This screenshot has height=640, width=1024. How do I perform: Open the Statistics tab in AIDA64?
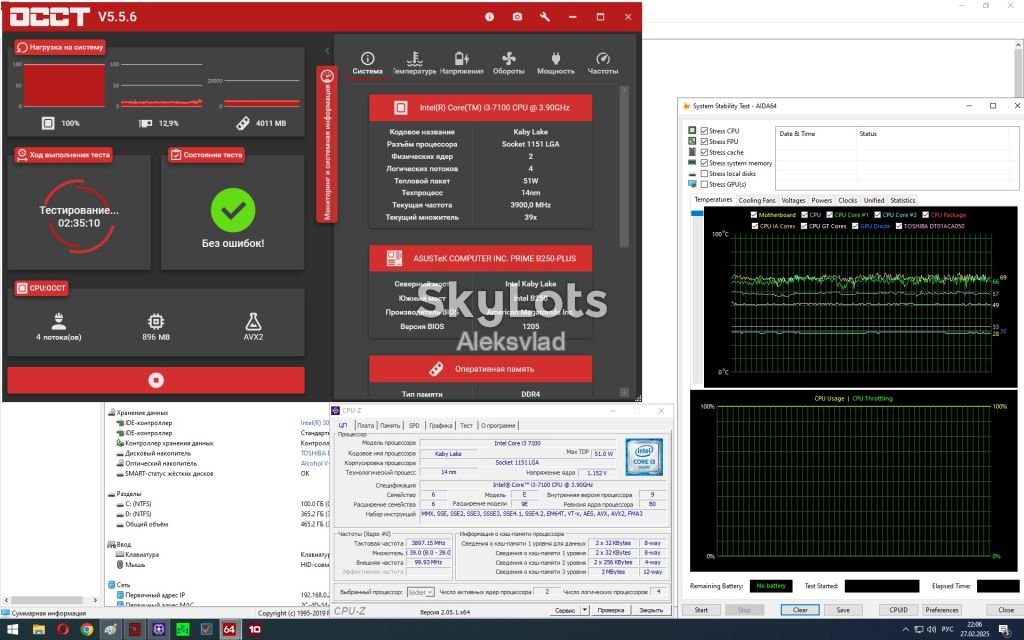click(903, 200)
